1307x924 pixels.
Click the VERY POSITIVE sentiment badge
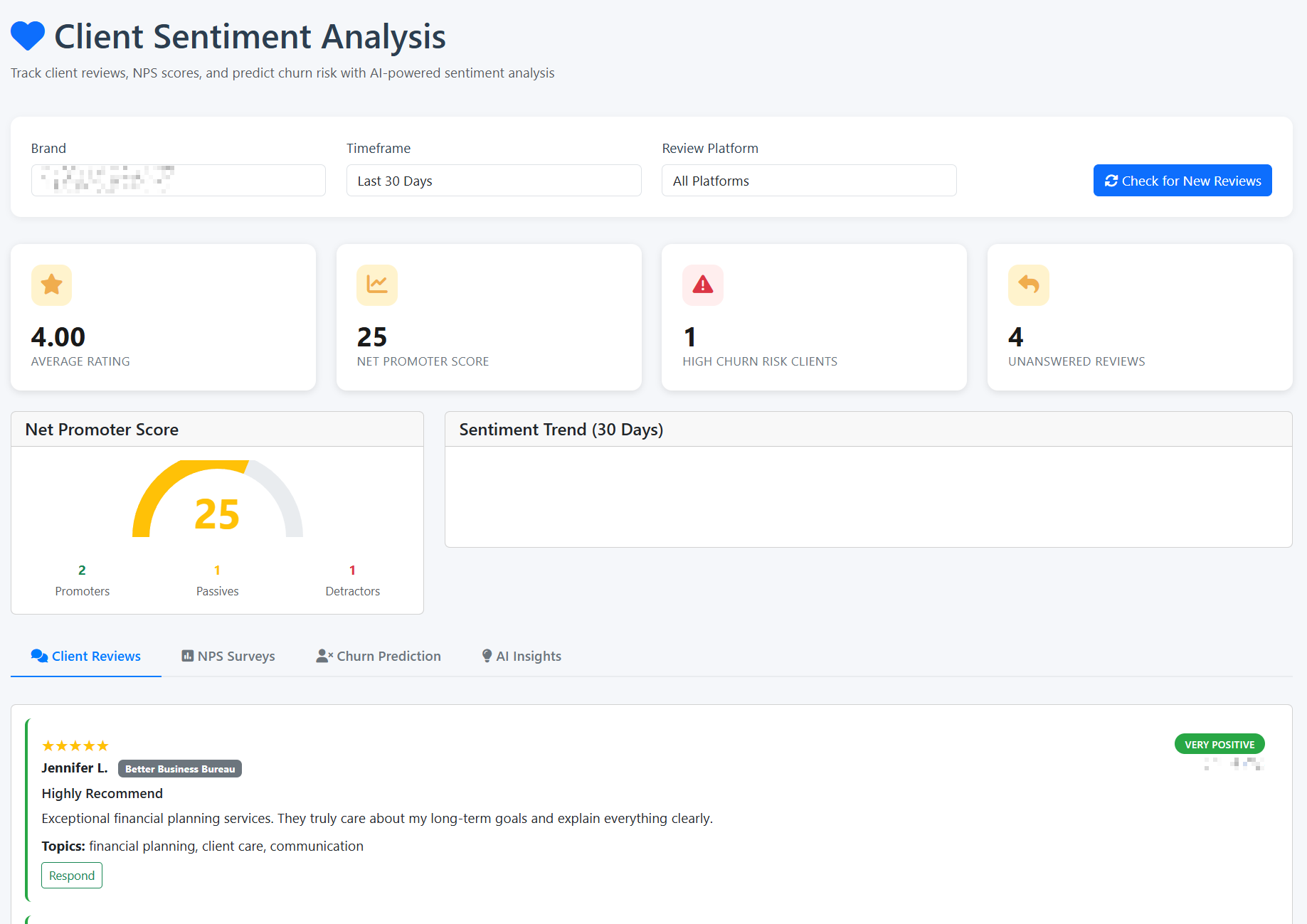pos(1219,743)
